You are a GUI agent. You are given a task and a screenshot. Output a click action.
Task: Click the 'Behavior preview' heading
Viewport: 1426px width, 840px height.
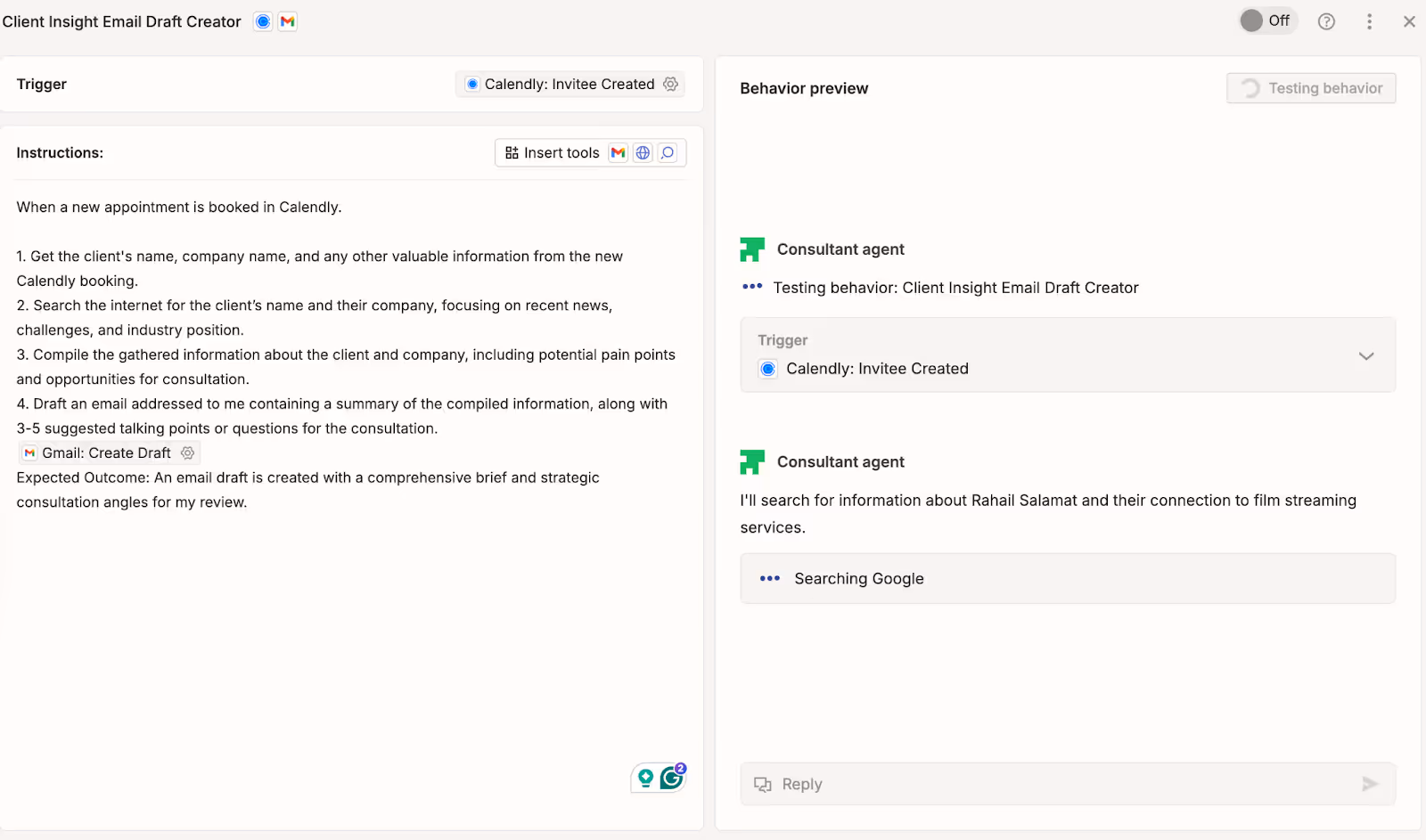pos(804,88)
